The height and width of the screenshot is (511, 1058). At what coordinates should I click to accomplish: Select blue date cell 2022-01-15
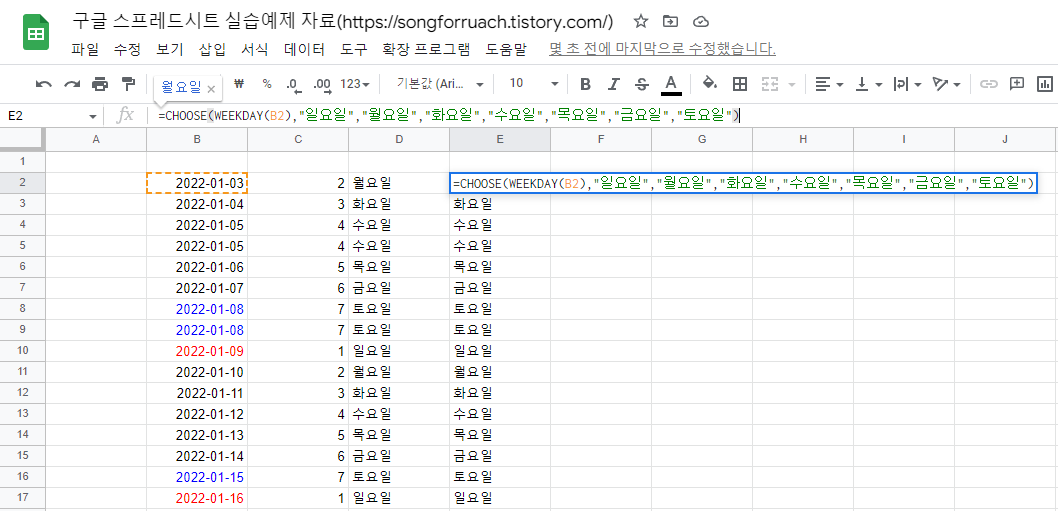point(197,477)
